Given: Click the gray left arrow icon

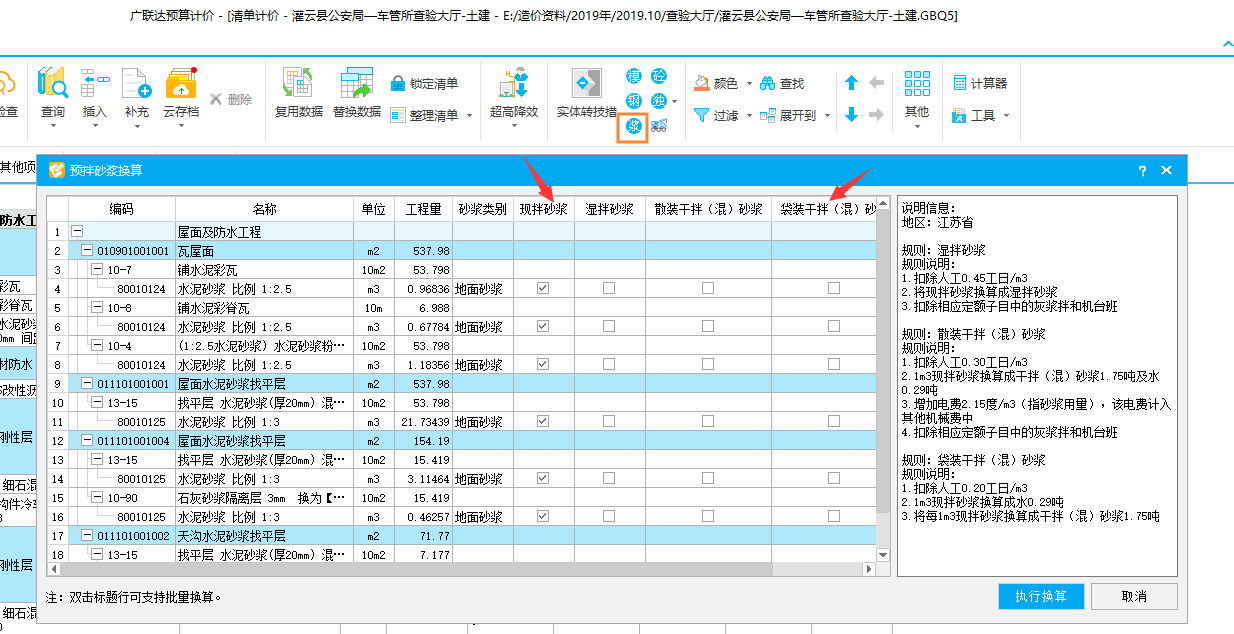Looking at the screenshot, I should pos(877,83).
